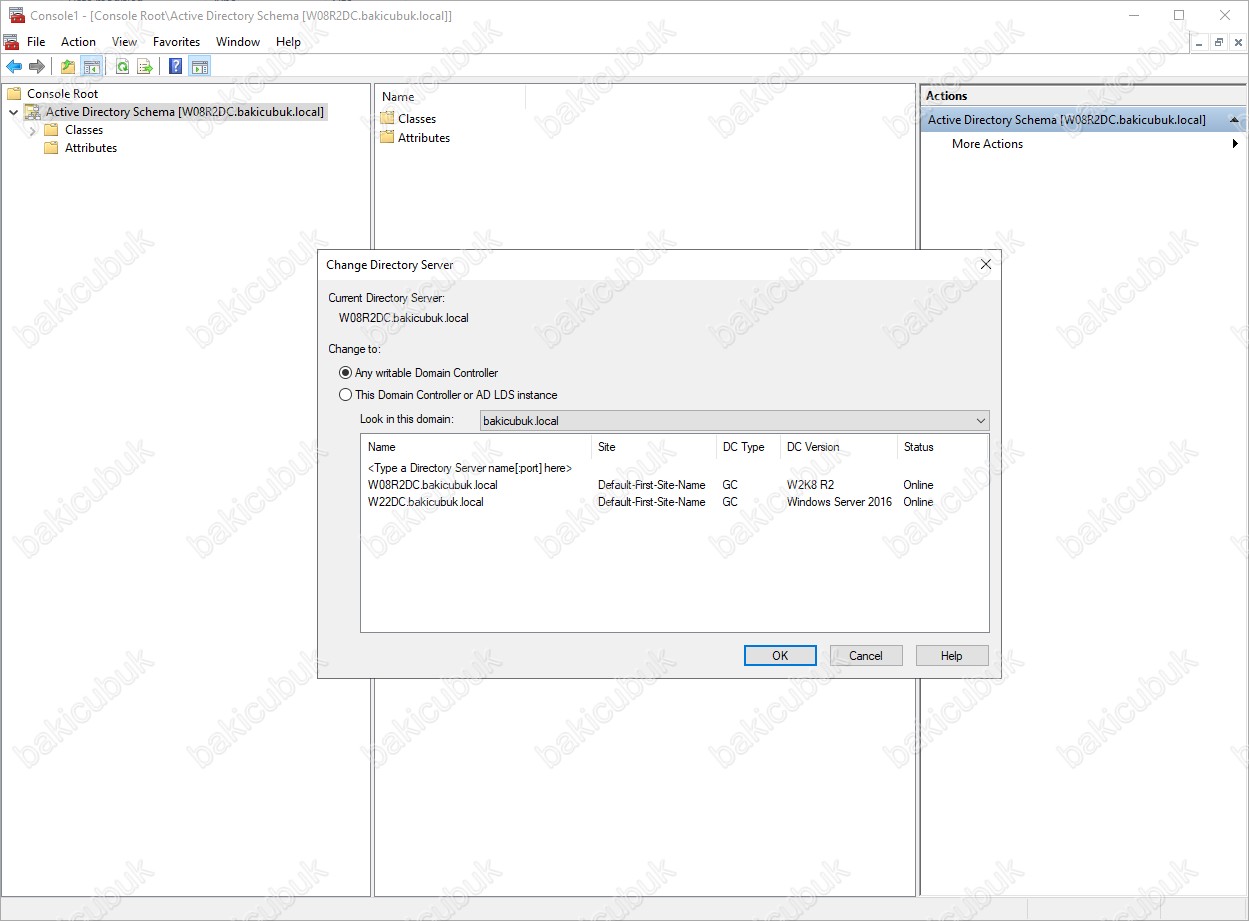
Task: Click the Active Directory Schema snap-in icon
Action: [x=32, y=112]
